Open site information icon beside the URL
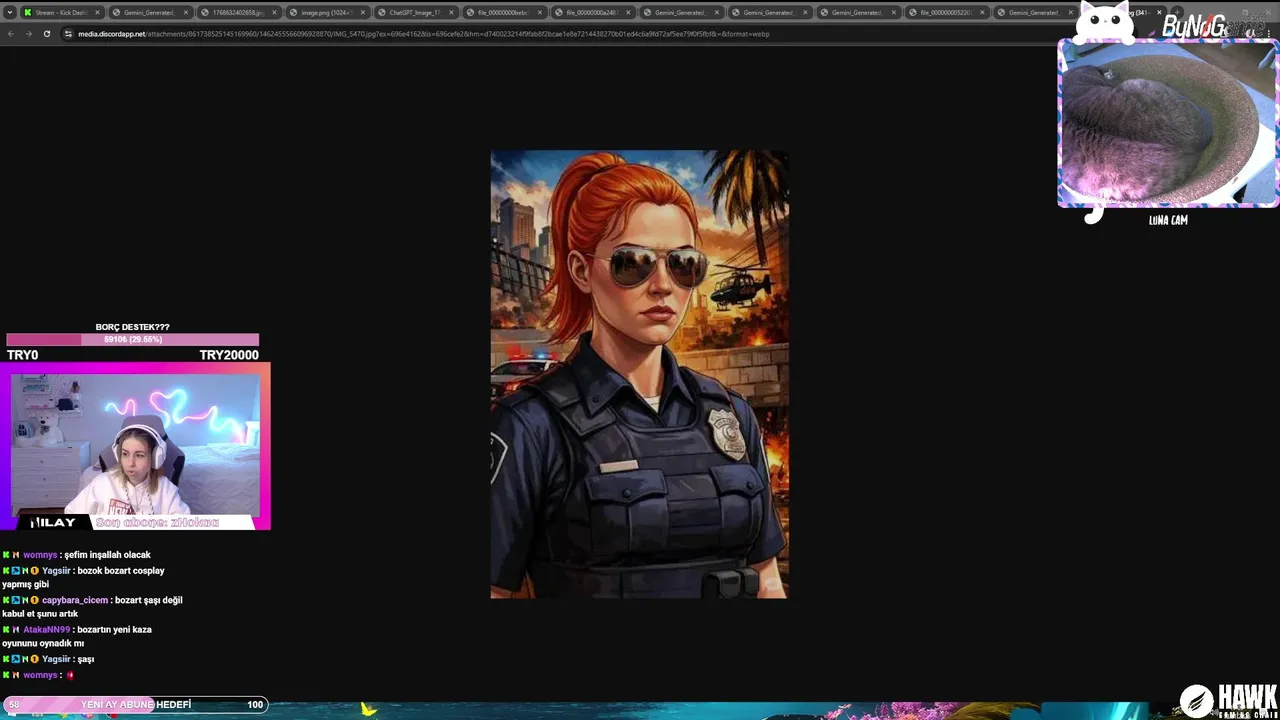This screenshot has height=720, width=1280. pyautogui.click(x=68, y=33)
